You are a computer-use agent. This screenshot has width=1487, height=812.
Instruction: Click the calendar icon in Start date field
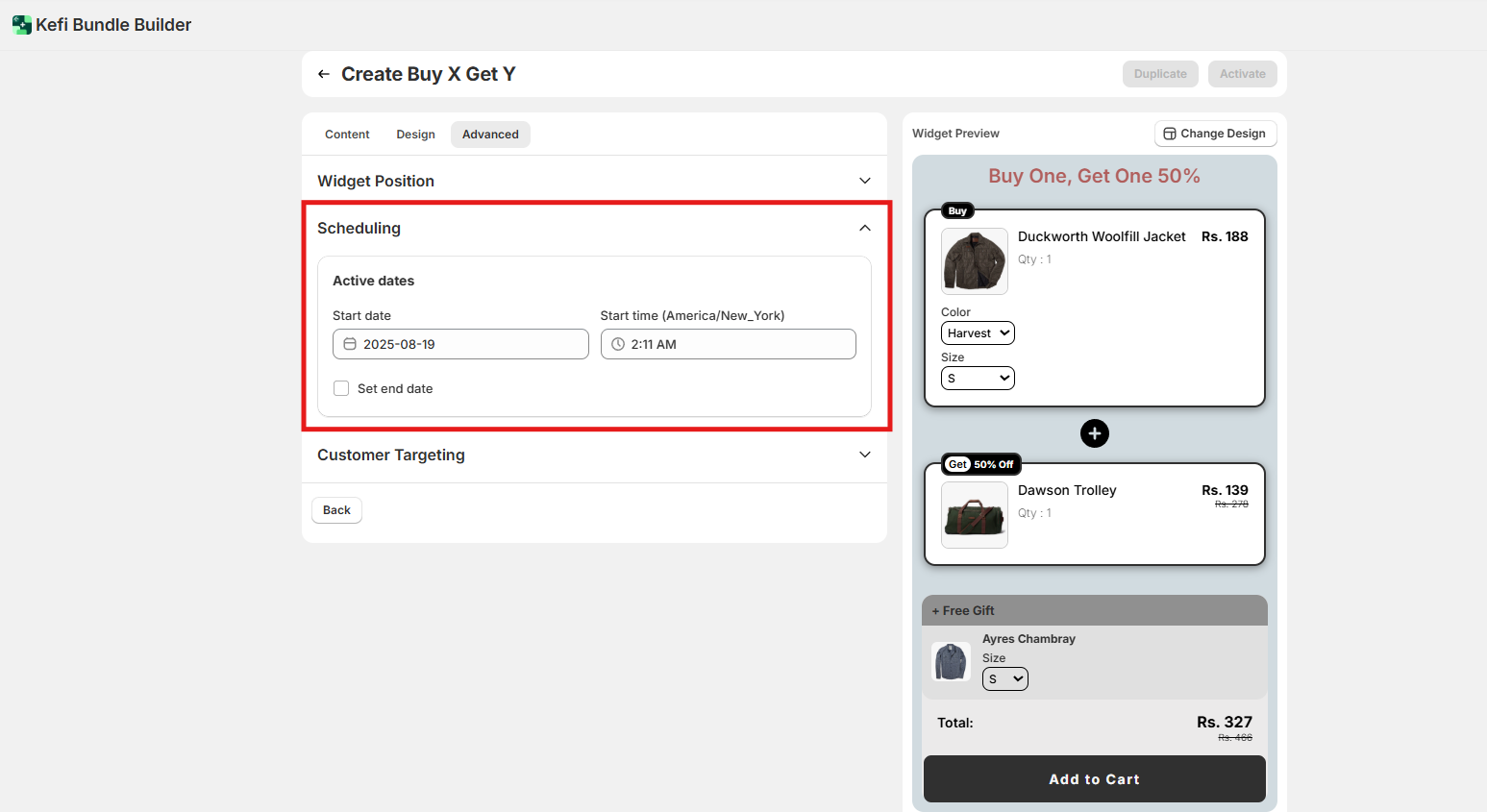point(350,344)
